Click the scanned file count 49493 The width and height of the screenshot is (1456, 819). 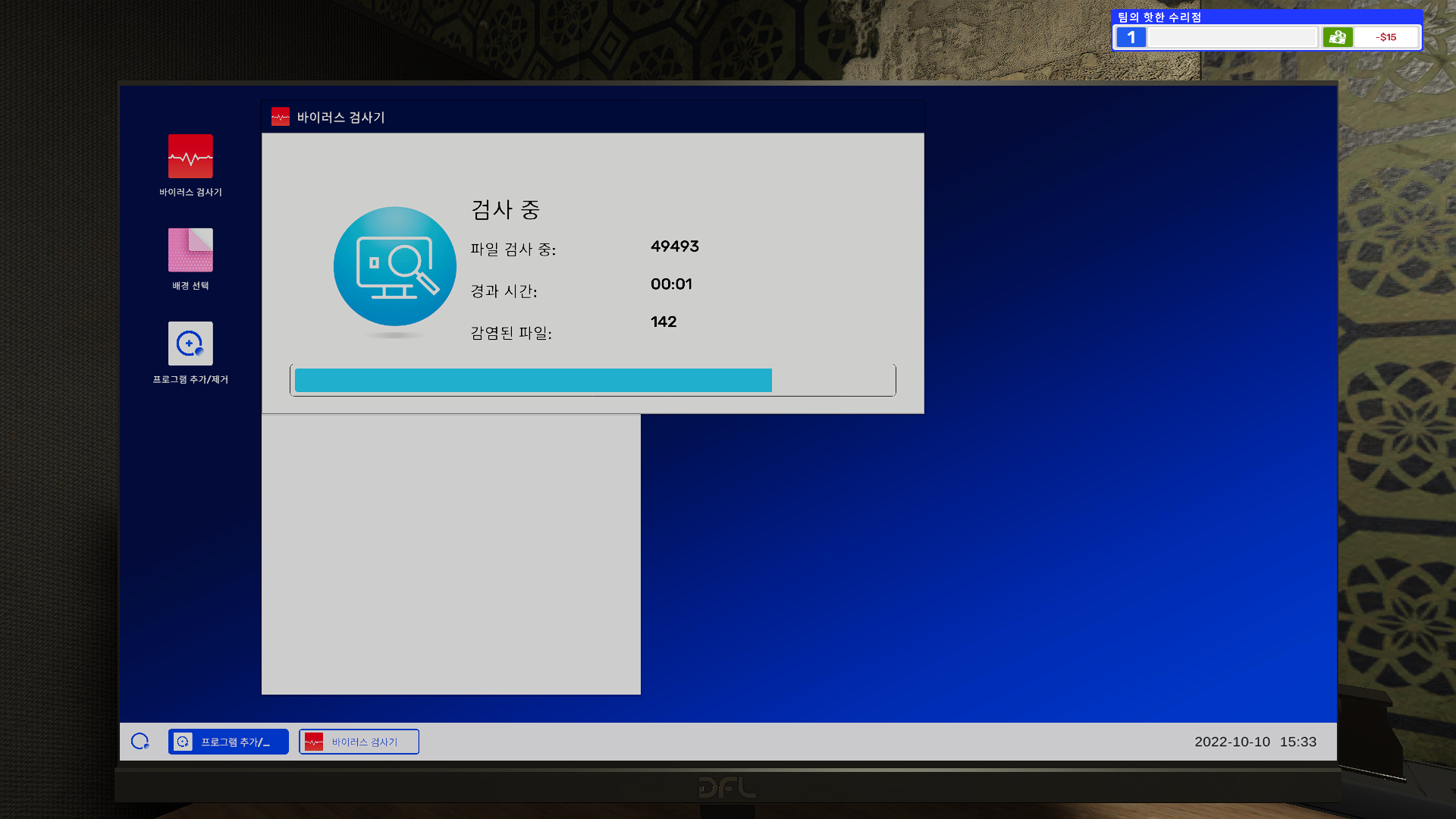[674, 246]
